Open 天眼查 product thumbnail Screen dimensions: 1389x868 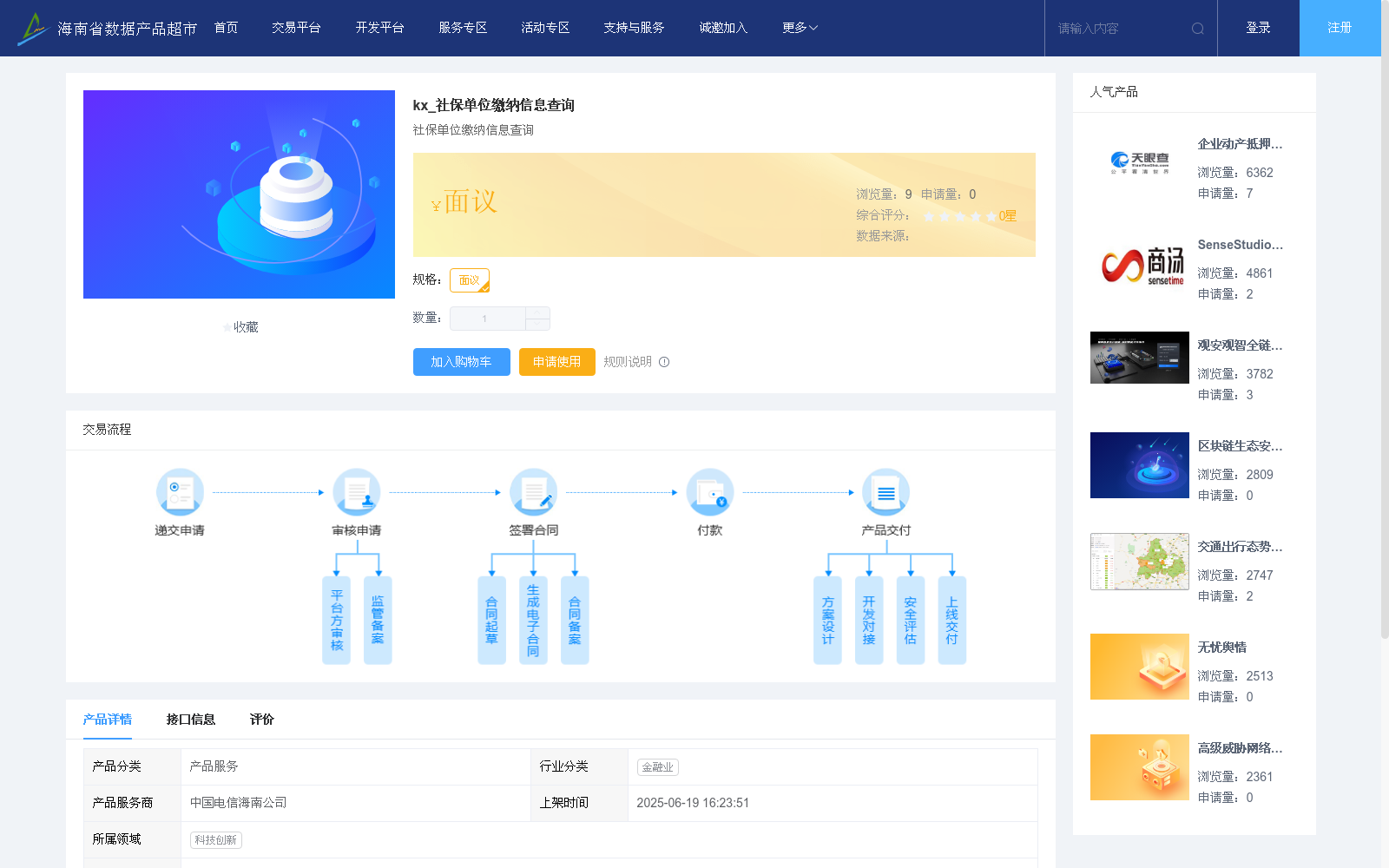[x=1140, y=163]
